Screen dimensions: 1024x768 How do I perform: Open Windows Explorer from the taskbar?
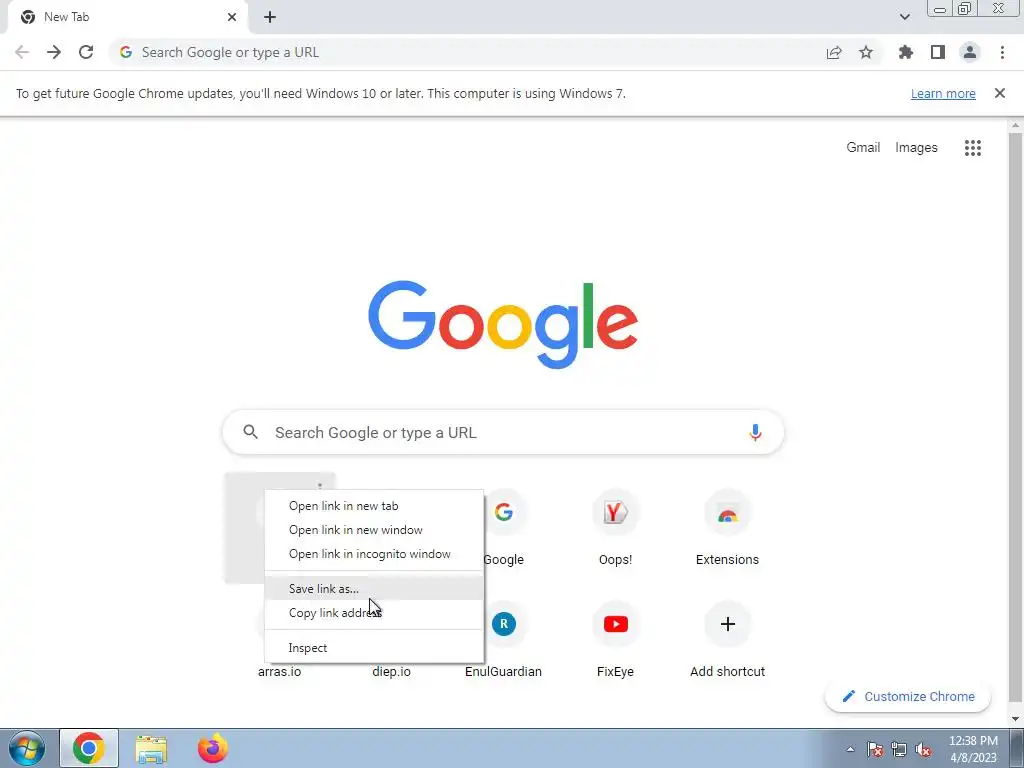151,749
